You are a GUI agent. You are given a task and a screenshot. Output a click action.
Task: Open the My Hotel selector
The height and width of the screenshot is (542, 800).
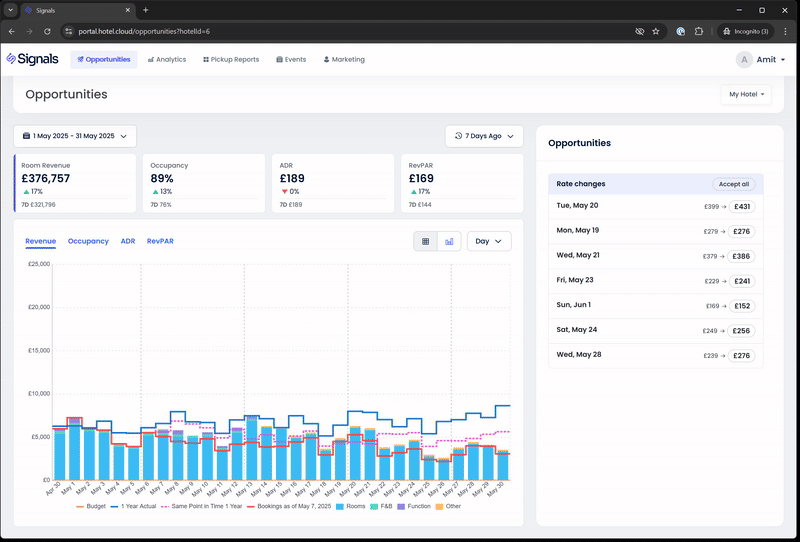(746, 94)
